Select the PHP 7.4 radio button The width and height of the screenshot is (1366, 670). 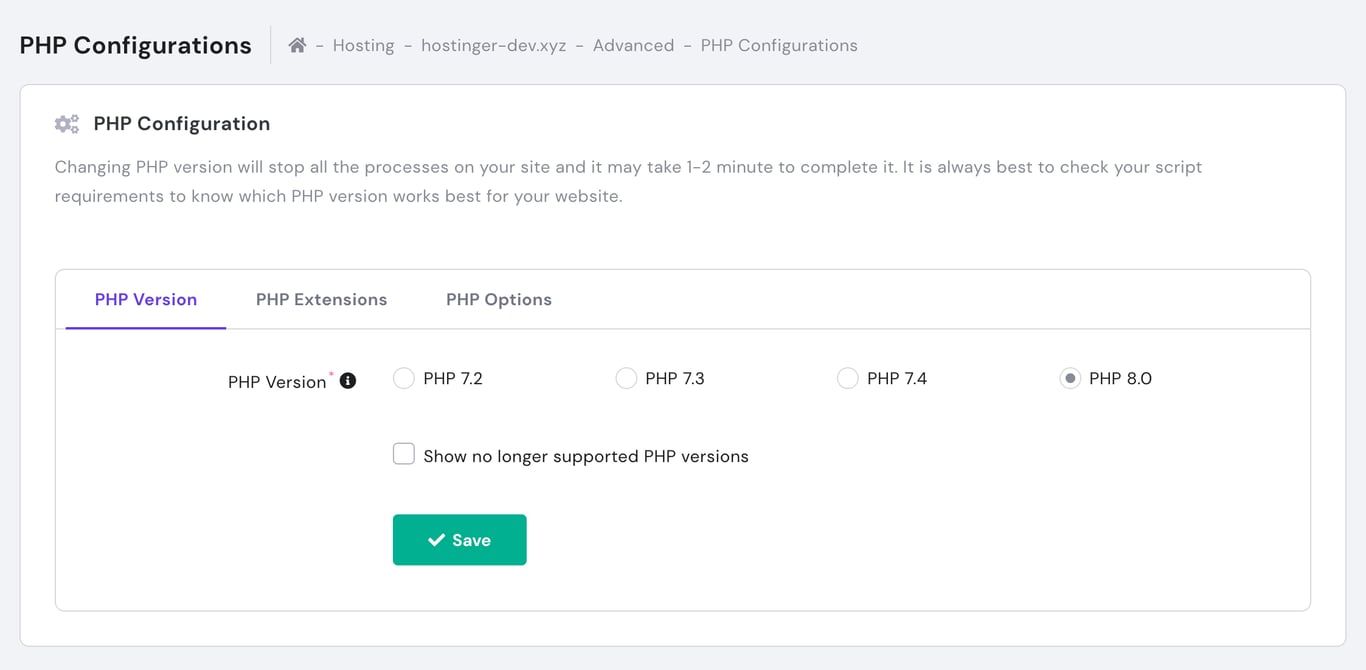pos(848,378)
